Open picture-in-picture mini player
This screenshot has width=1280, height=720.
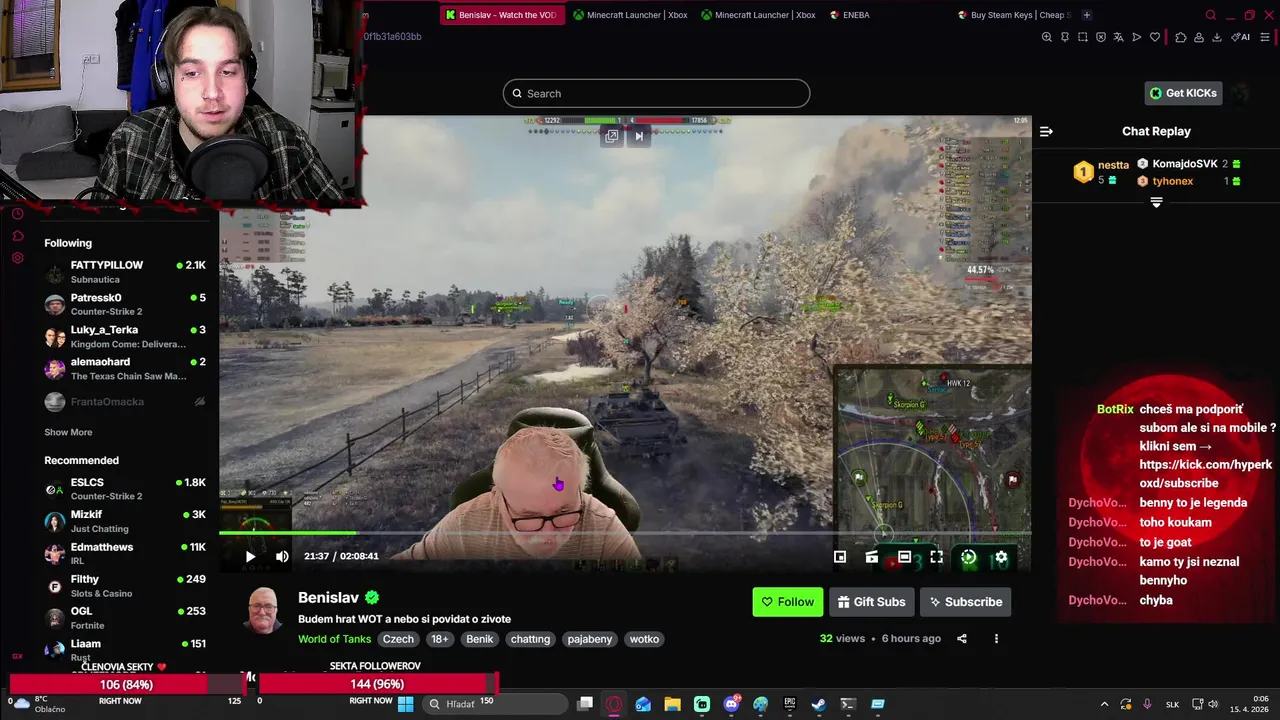840,557
